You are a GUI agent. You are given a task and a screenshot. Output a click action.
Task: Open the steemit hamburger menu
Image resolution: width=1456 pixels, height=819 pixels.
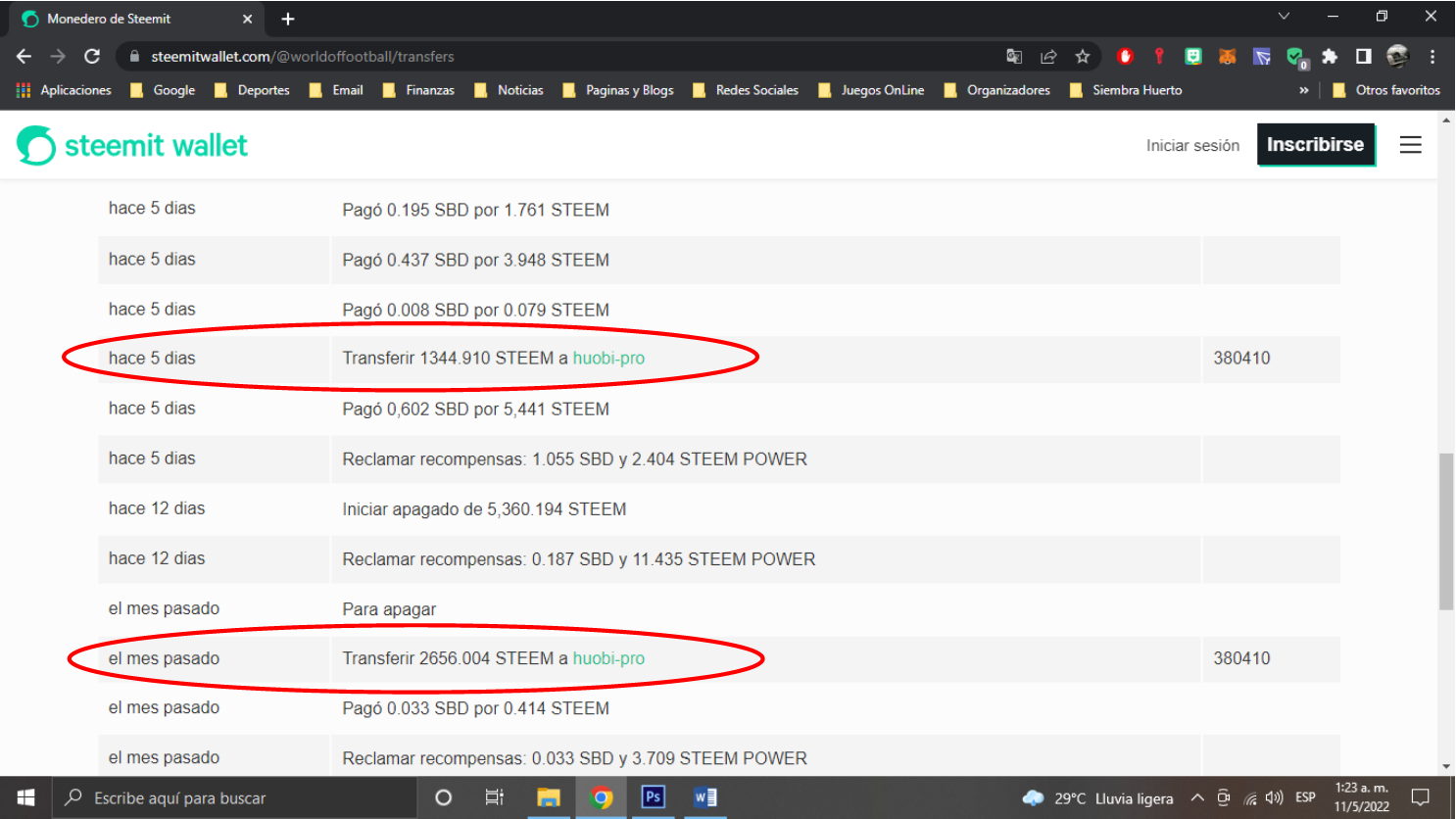[x=1410, y=145]
